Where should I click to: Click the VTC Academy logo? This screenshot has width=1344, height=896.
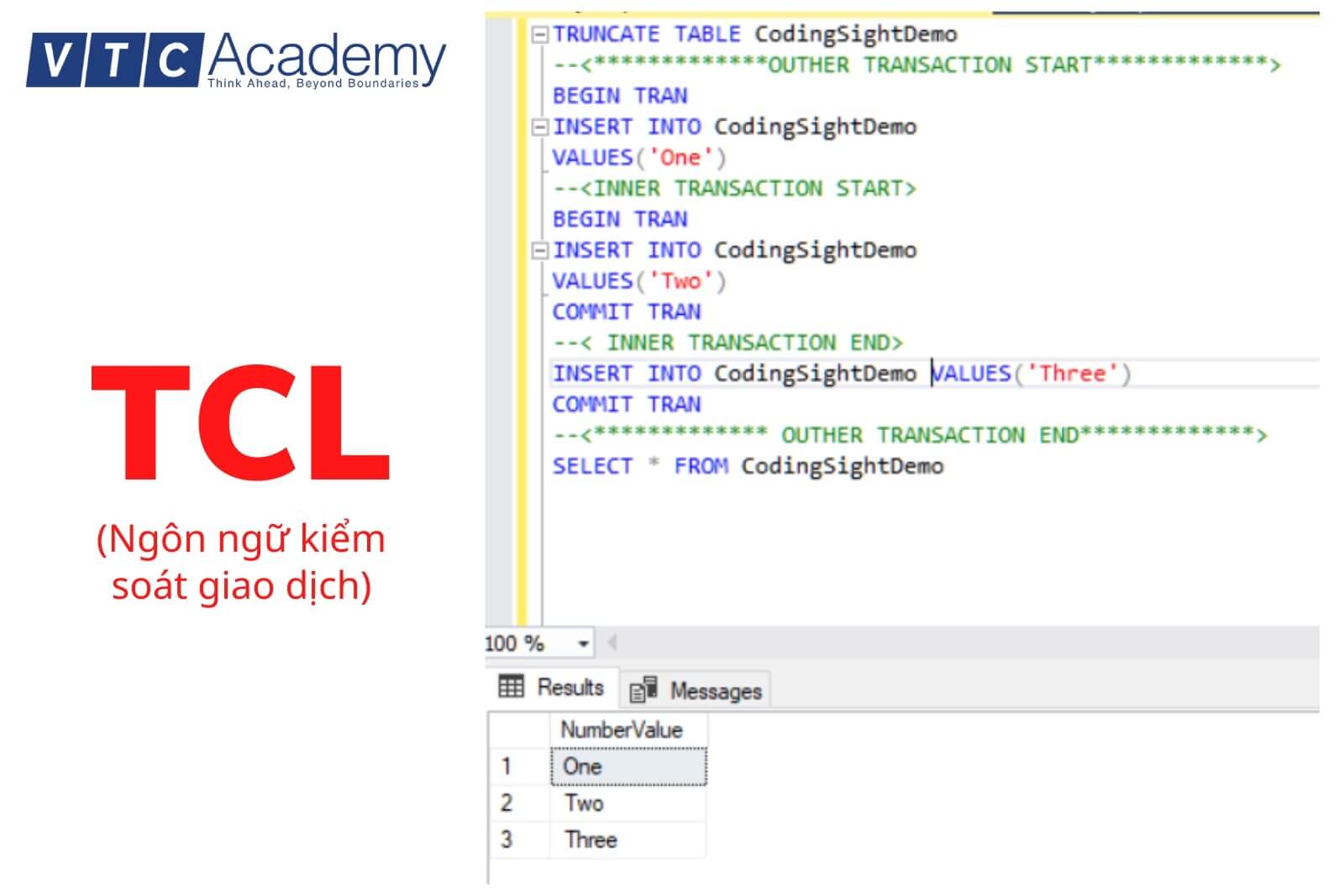tap(236, 60)
